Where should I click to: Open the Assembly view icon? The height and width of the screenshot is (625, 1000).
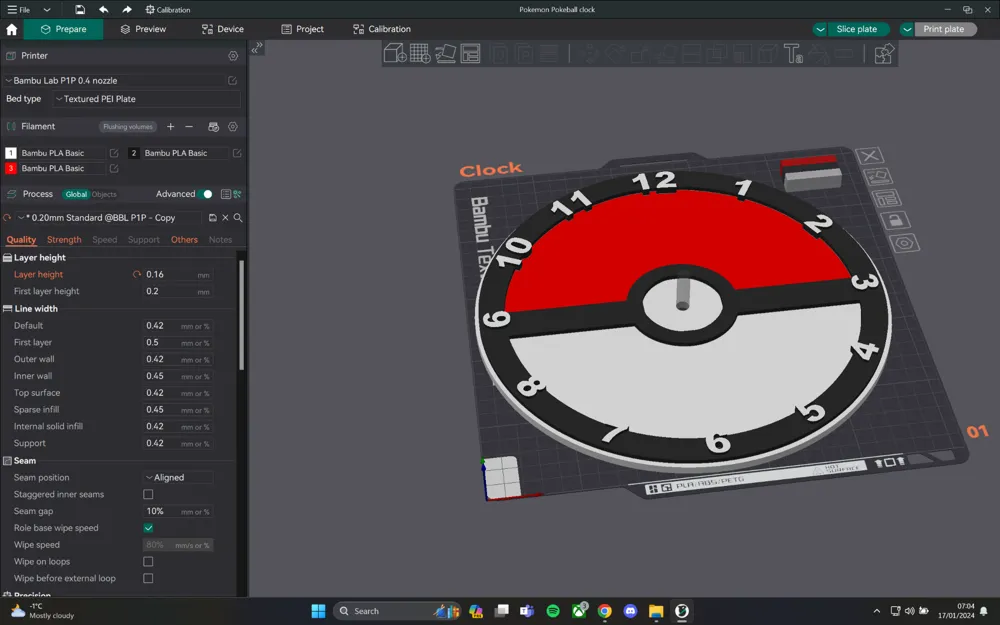884,53
